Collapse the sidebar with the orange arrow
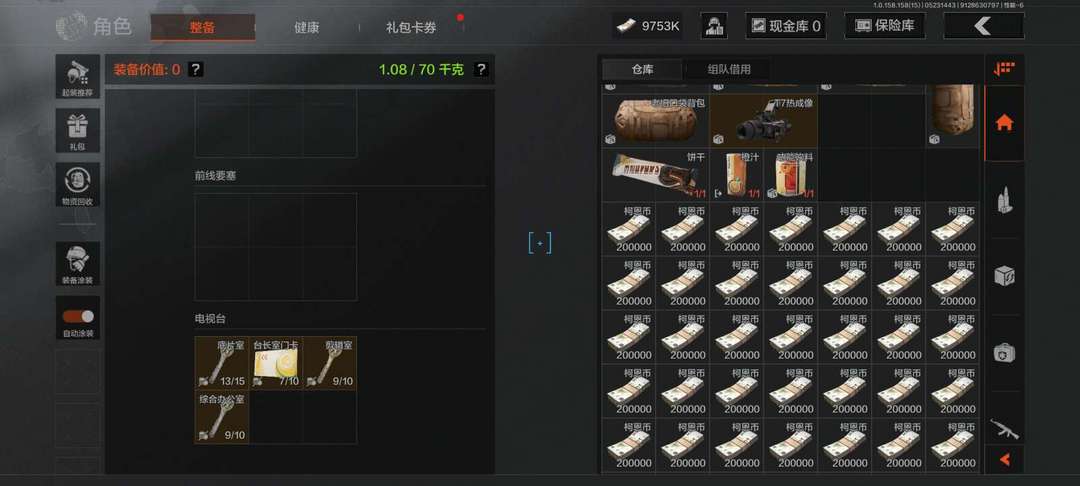 point(1004,459)
